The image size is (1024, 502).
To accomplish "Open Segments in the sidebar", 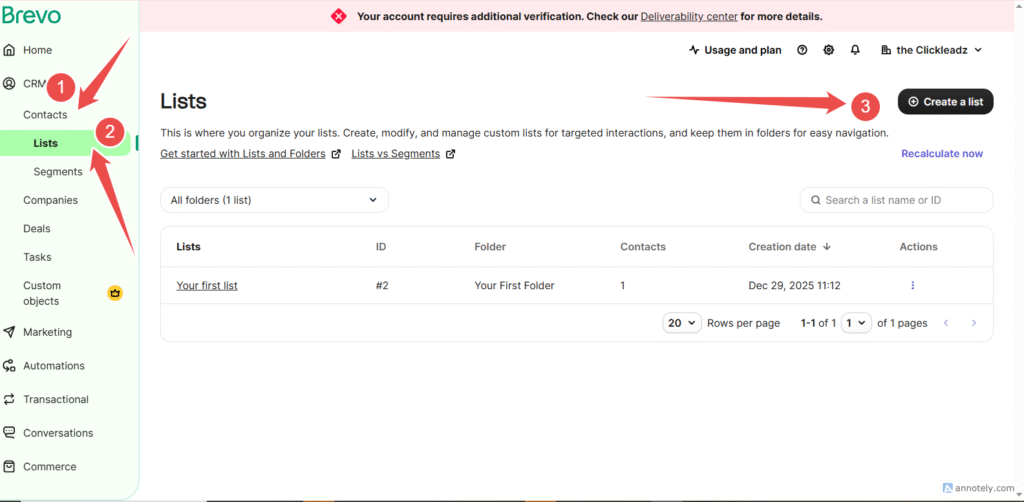I will pos(58,172).
